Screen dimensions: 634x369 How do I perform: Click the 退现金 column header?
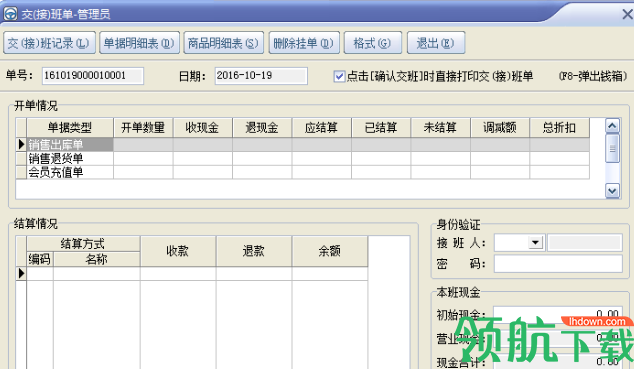[x=262, y=128]
